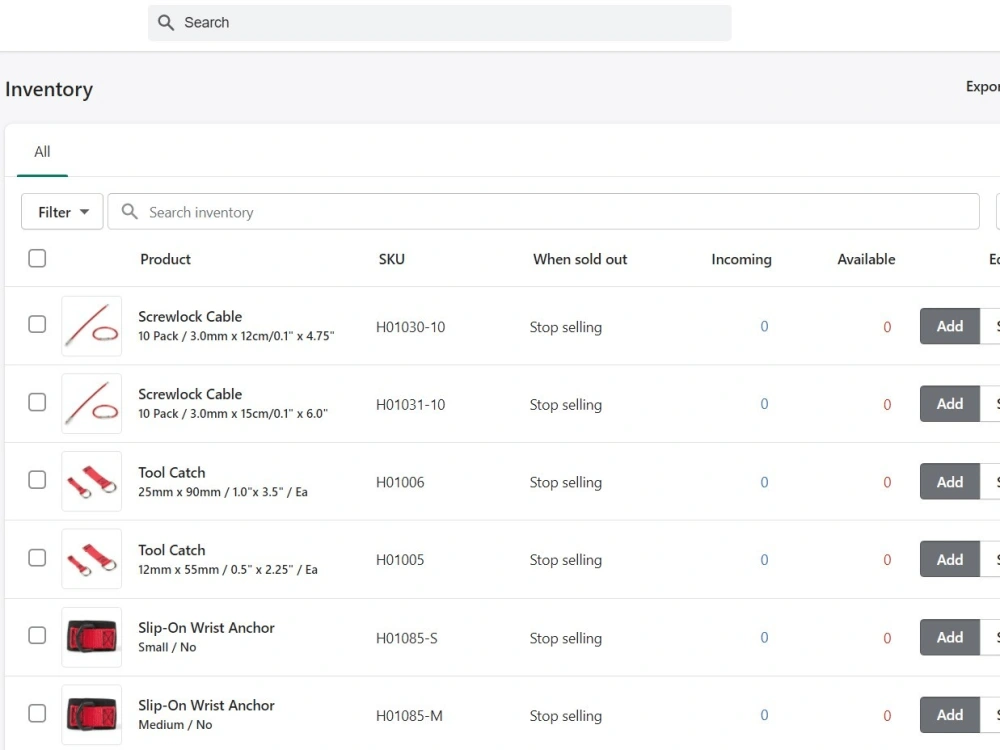Viewport: 1000px width, 750px height.
Task: Click the magnifier icon in the top search bar
Action: (x=166, y=23)
